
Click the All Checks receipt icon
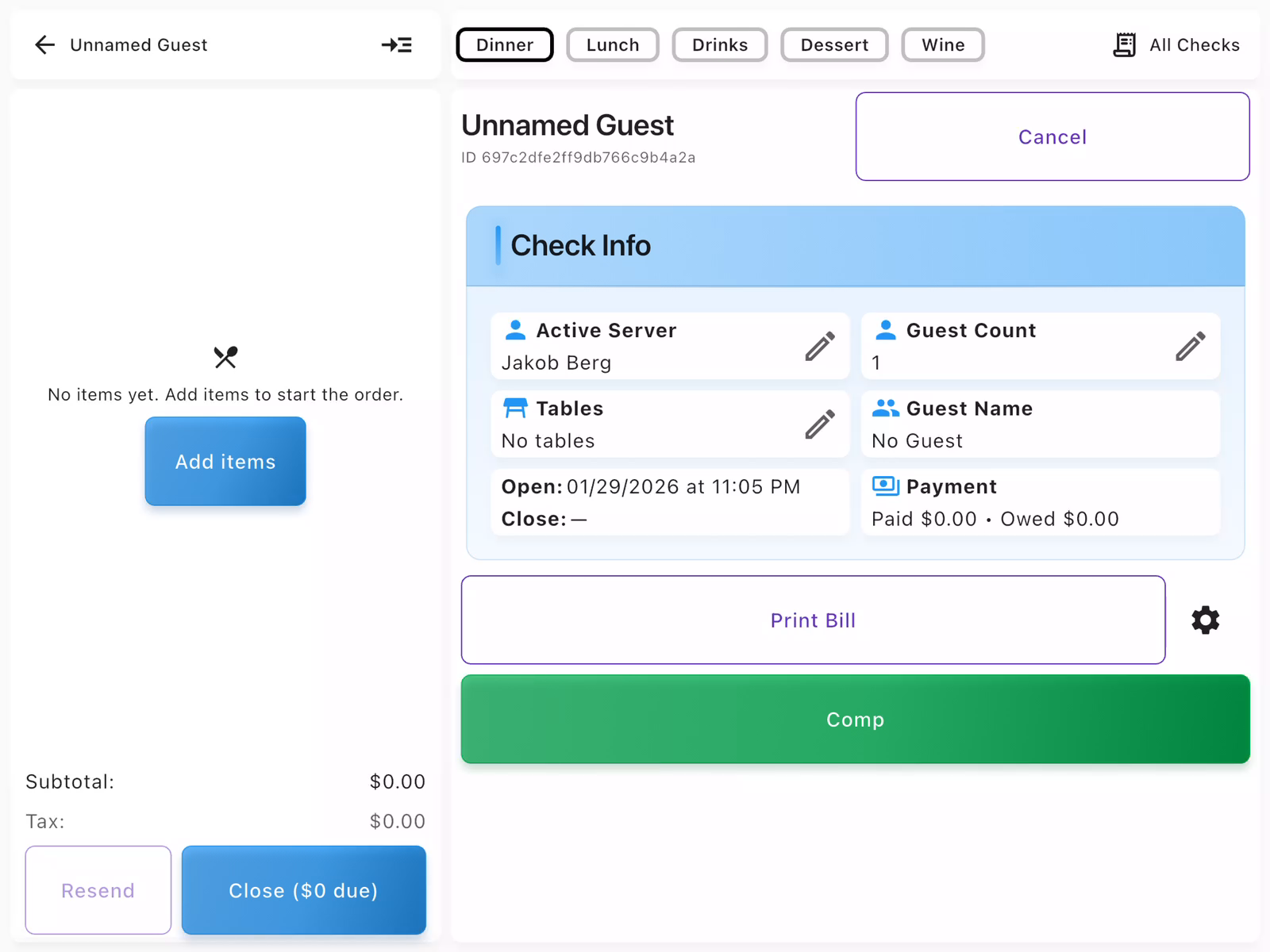(x=1124, y=45)
